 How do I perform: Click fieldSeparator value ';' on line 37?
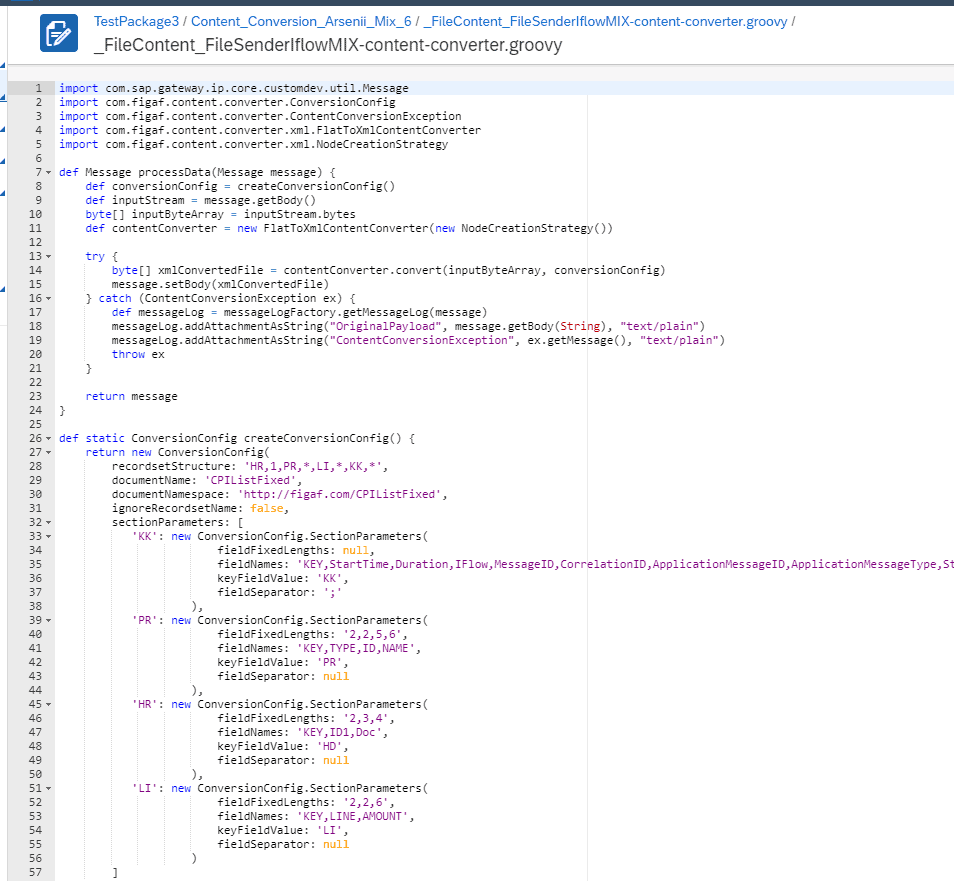pyautogui.click(x=332, y=592)
